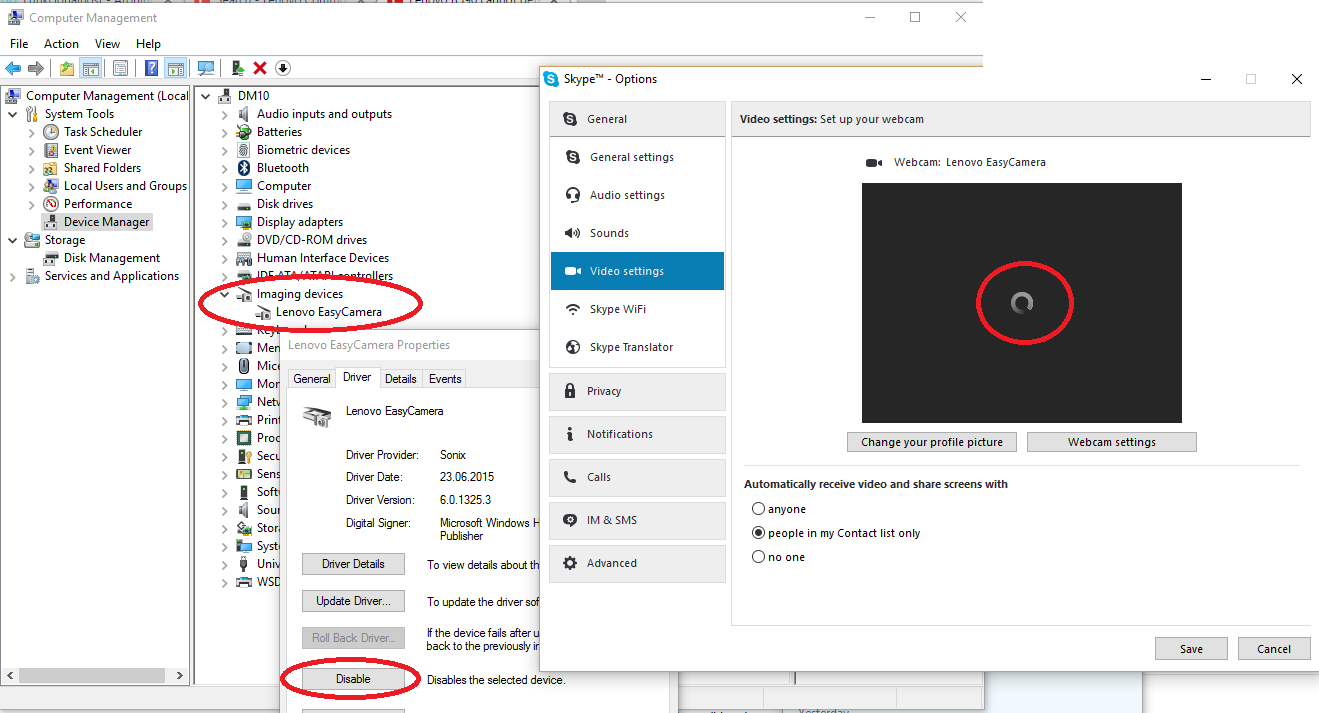This screenshot has width=1319, height=713.
Task: Toggle the Show/Hide Console Tree icon
Action: (x=90, y=68)
